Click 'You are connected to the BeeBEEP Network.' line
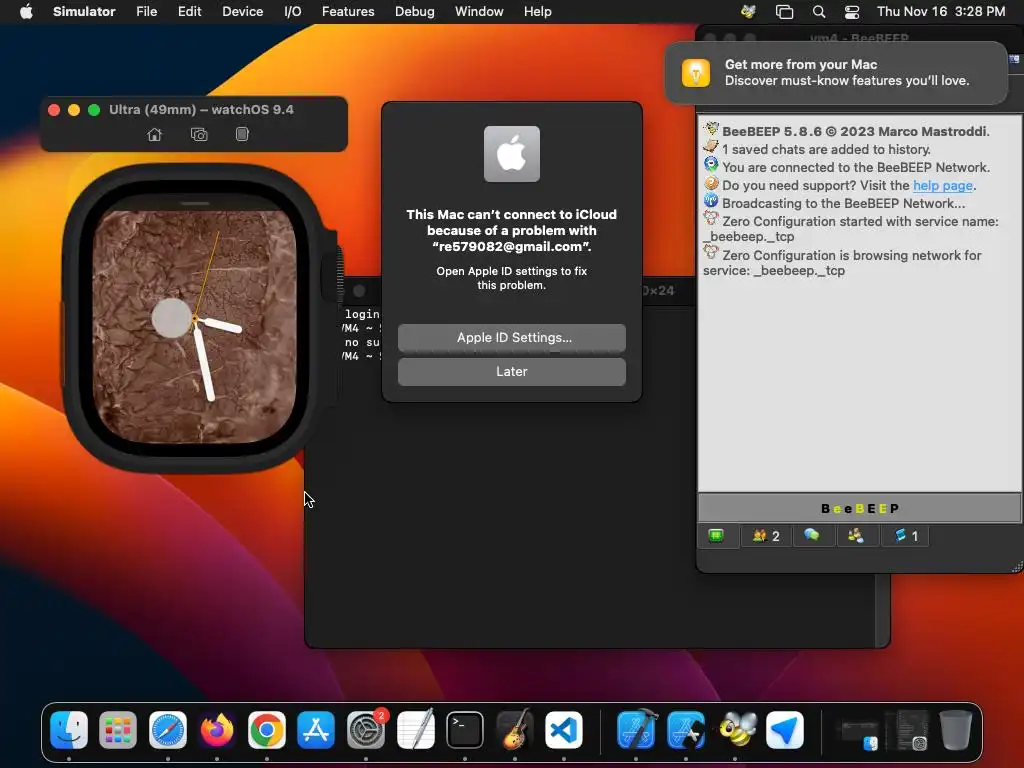 click(856, 167)
